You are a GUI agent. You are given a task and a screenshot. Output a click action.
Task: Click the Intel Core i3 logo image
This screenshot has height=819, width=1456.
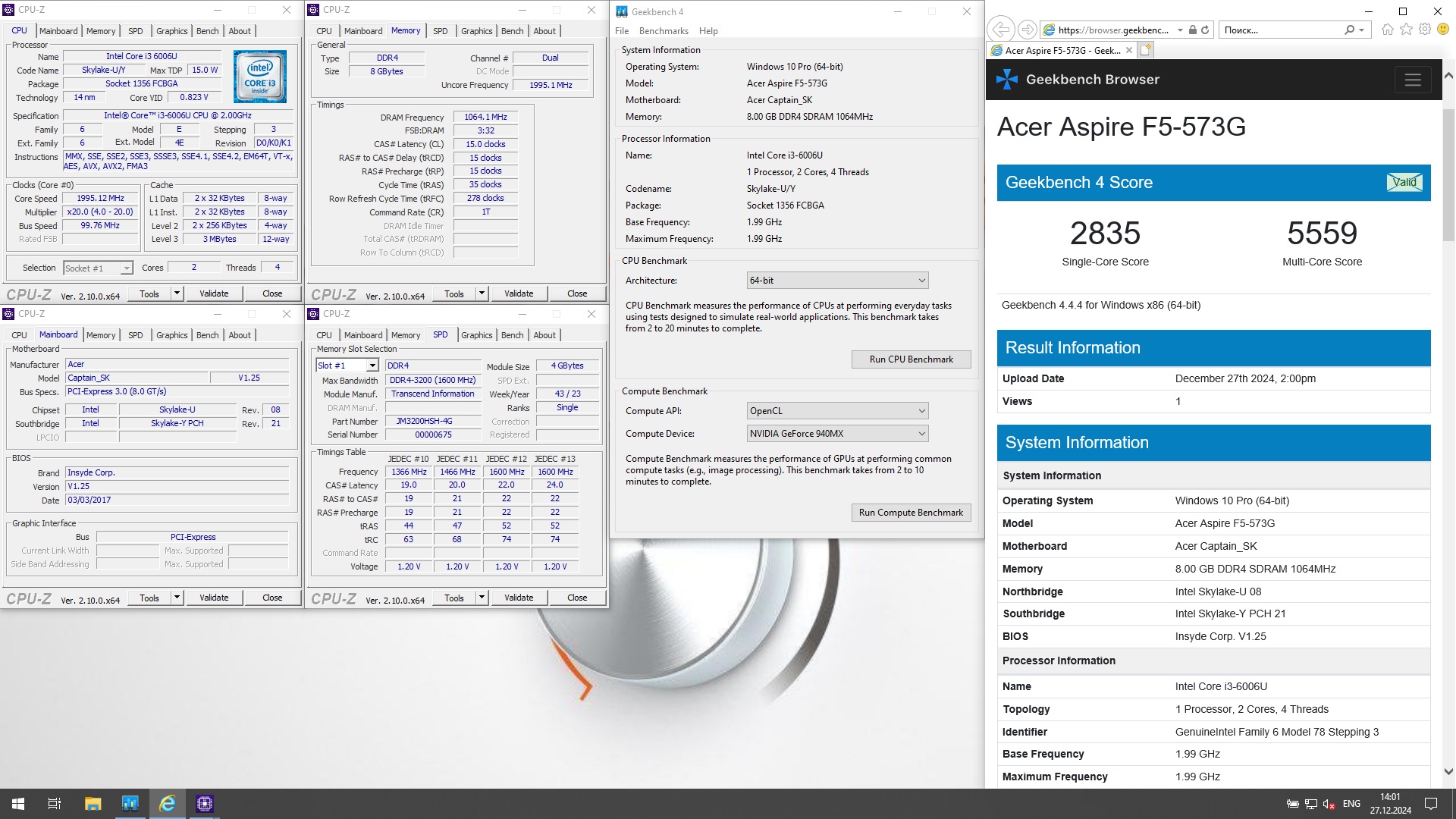260,76
